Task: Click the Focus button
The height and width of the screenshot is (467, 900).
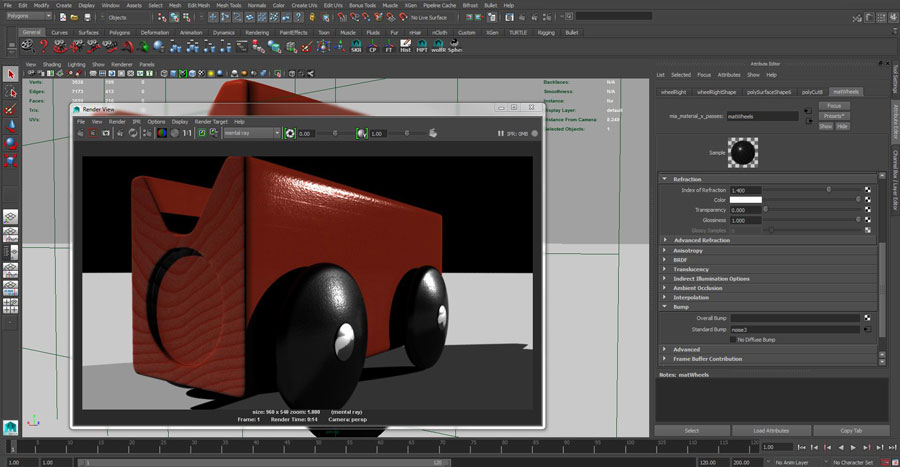Action: (834, 106)
